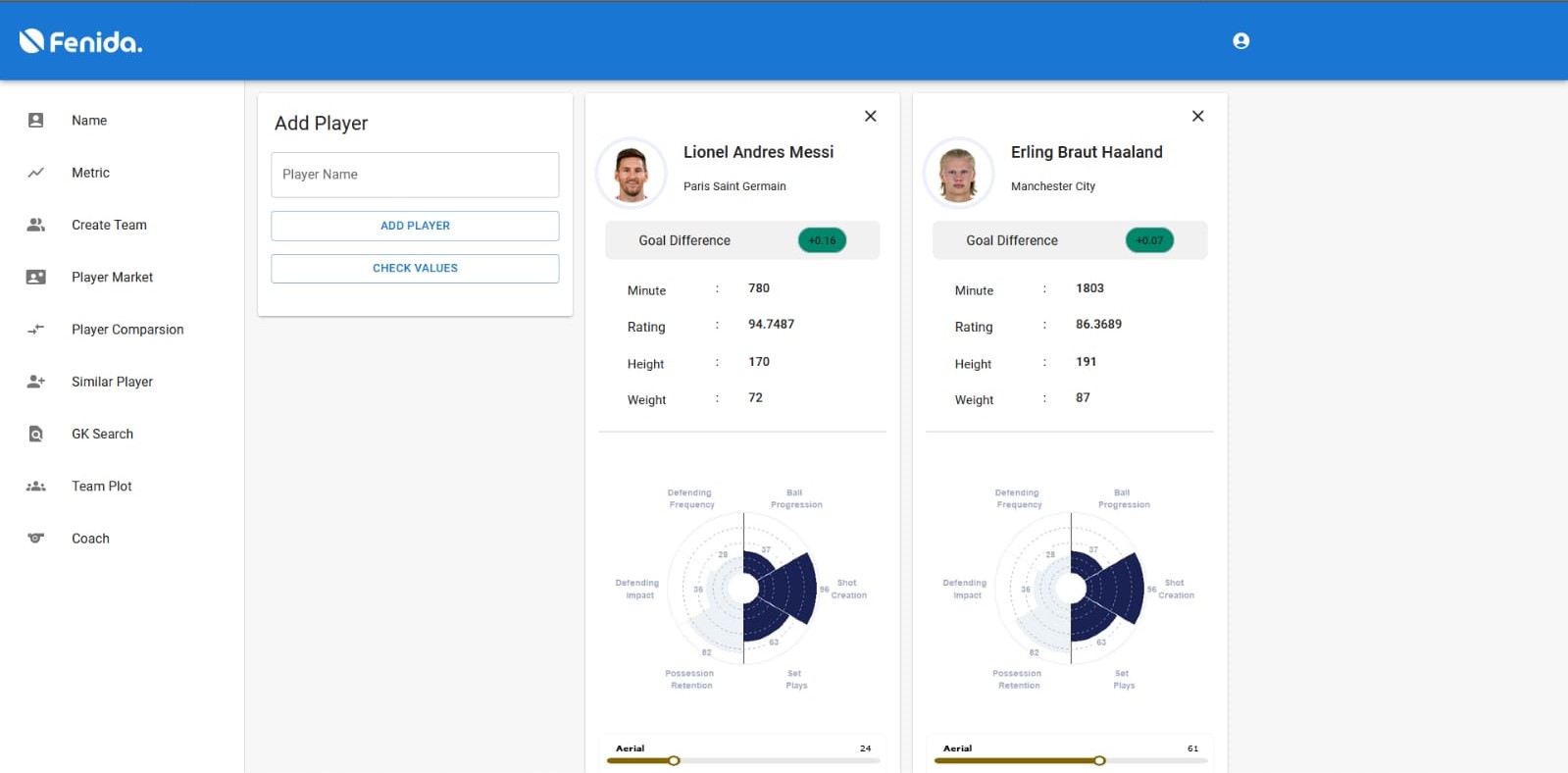Viewport: 1568px width, 773px height.
Task: Go to the Metric page
Action: (x=90, y=173)
